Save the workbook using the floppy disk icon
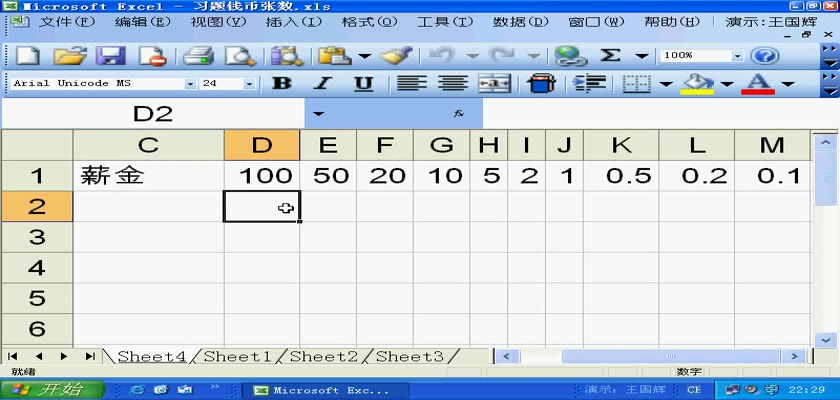The image size is (840, 400). click(109, 56)
